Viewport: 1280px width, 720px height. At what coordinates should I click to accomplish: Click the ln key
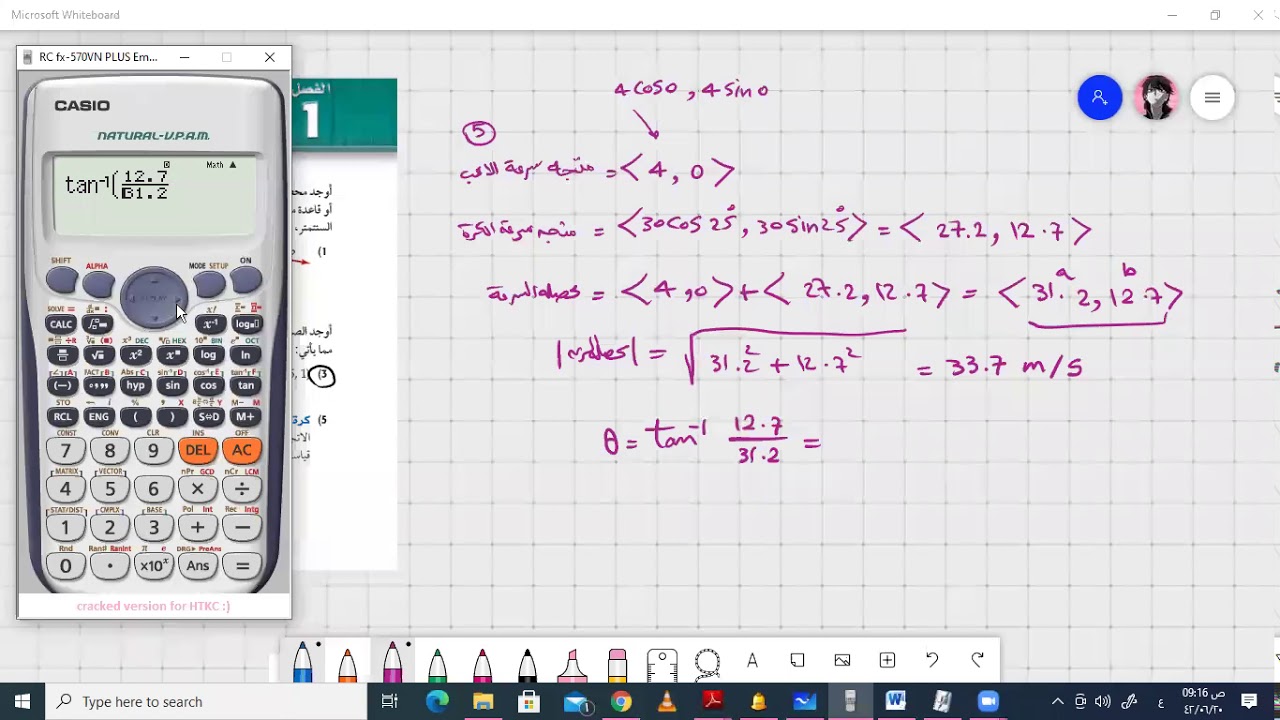coord(245,355)
